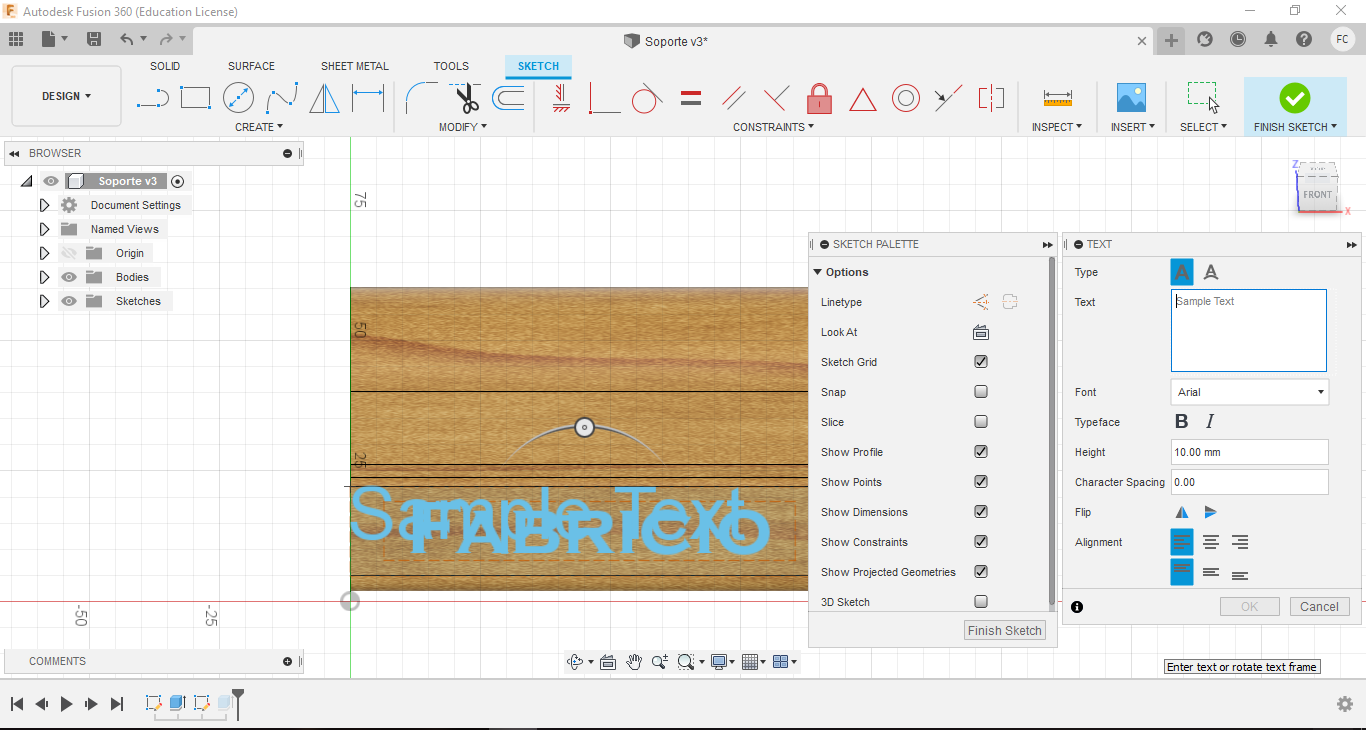Select the Line tool in Create
Viewport: 1366px width, 730px height.
[x=152, y=98]
